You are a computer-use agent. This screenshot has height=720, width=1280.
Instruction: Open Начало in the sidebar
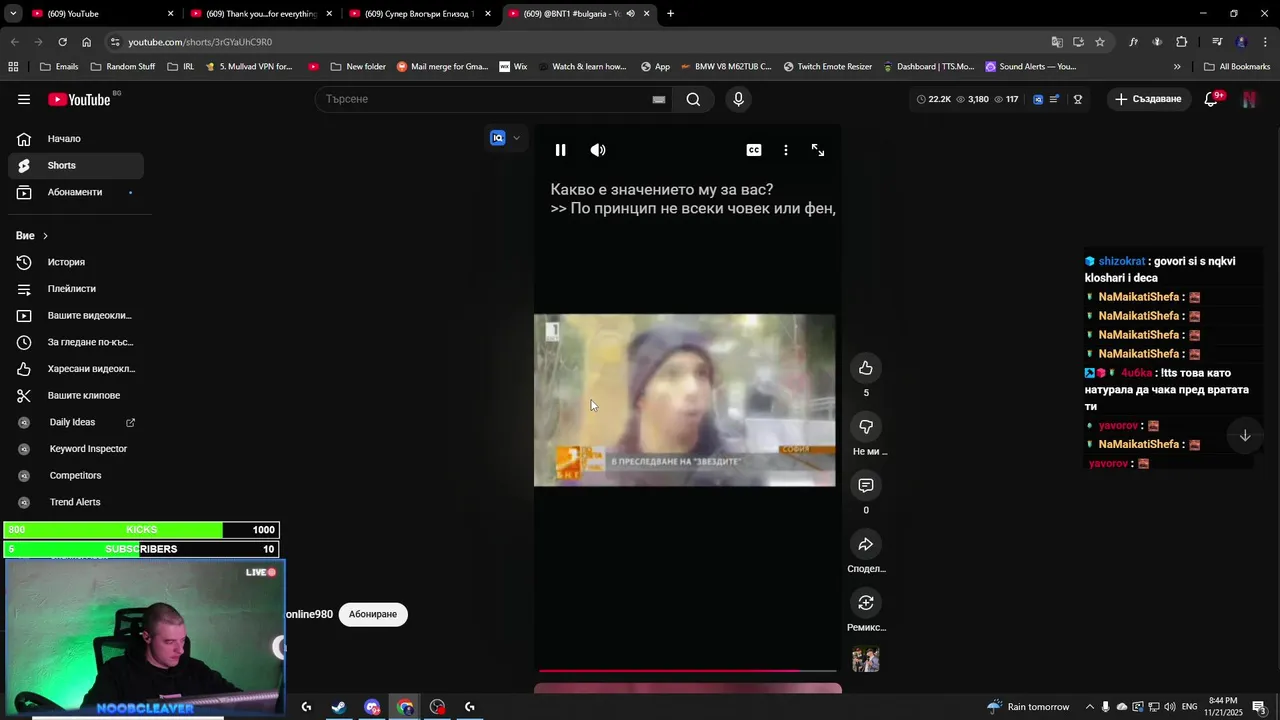(76, 139)
